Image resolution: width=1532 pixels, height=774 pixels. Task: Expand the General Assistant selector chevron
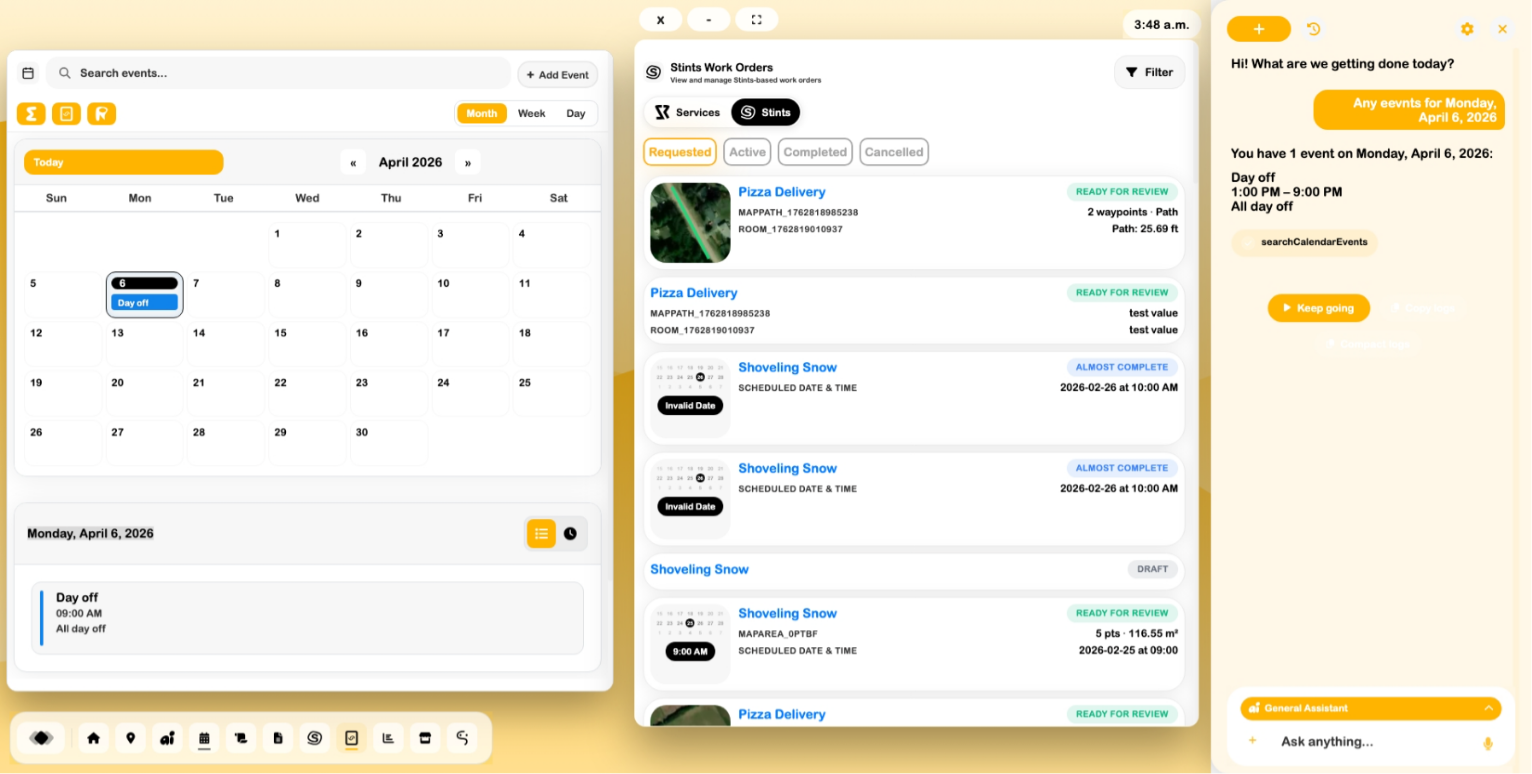pos(1488,708)
